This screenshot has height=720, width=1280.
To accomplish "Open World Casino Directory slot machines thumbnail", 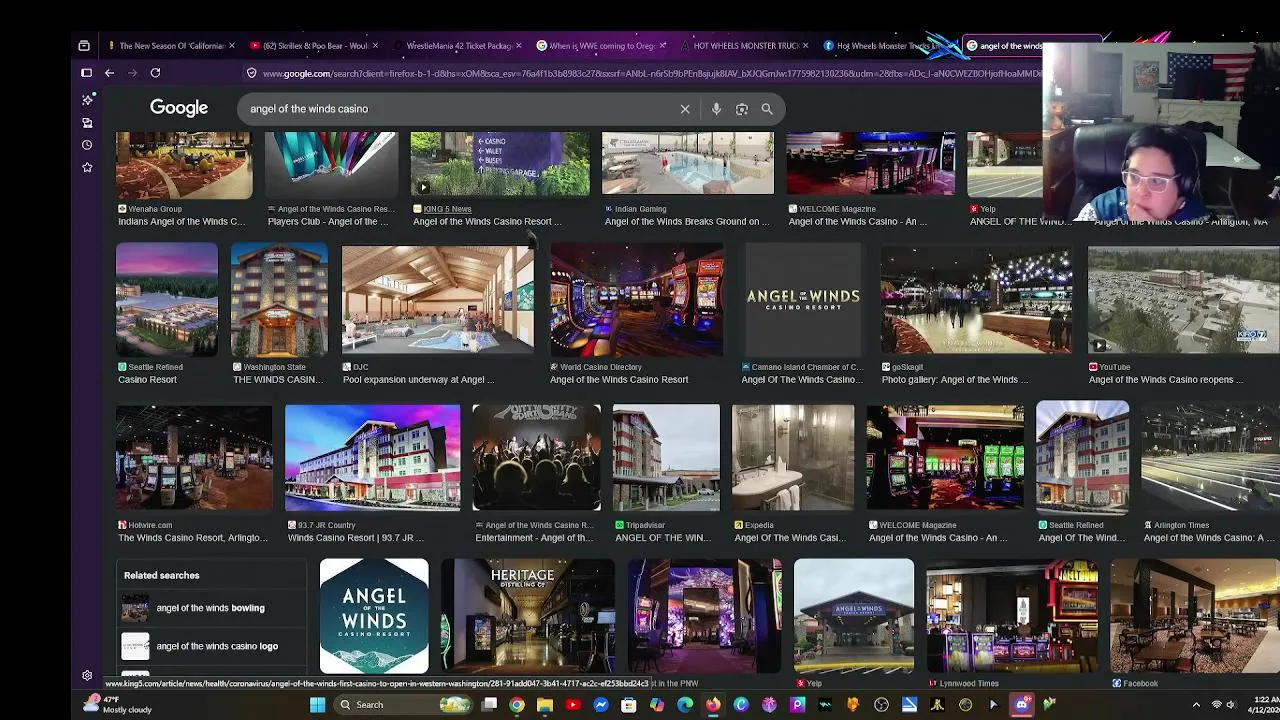I will pos(636,299).
